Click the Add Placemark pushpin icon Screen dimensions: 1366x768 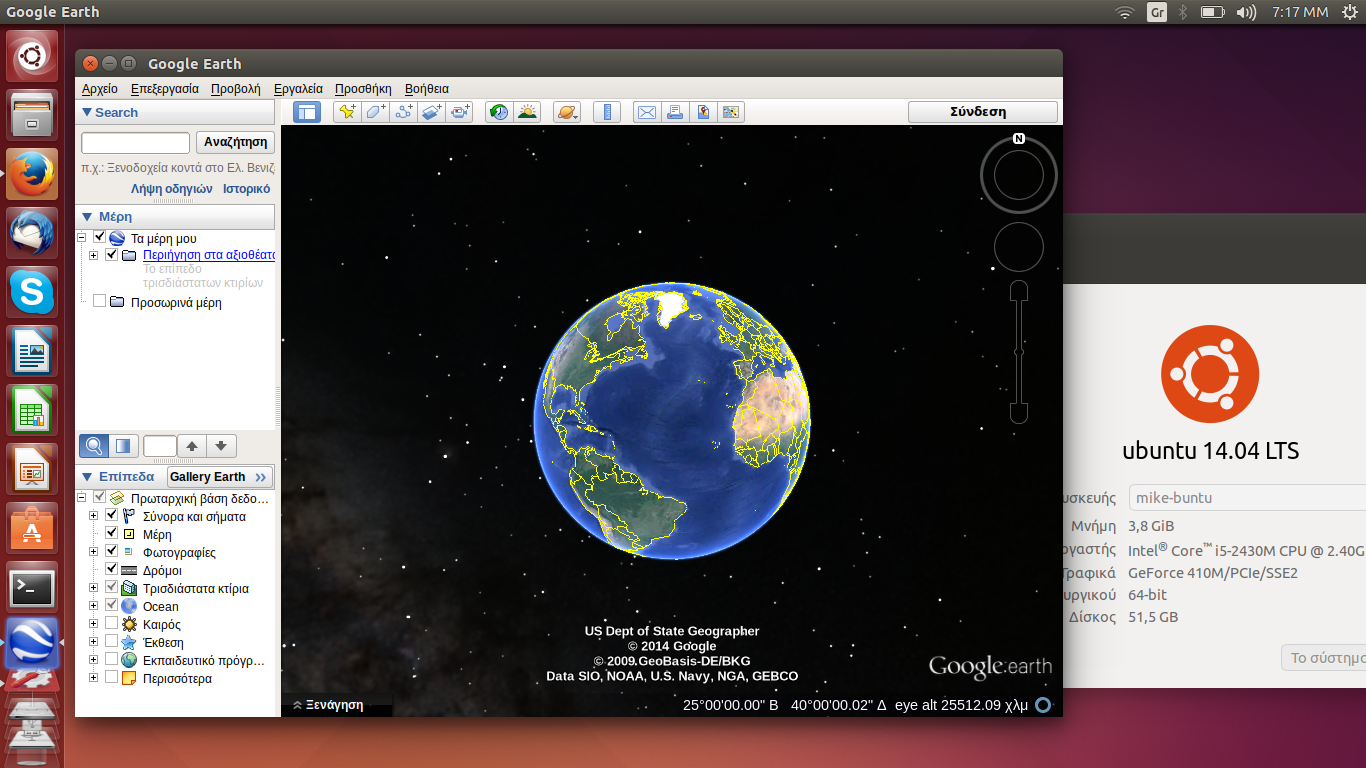(x=346, y=112)
